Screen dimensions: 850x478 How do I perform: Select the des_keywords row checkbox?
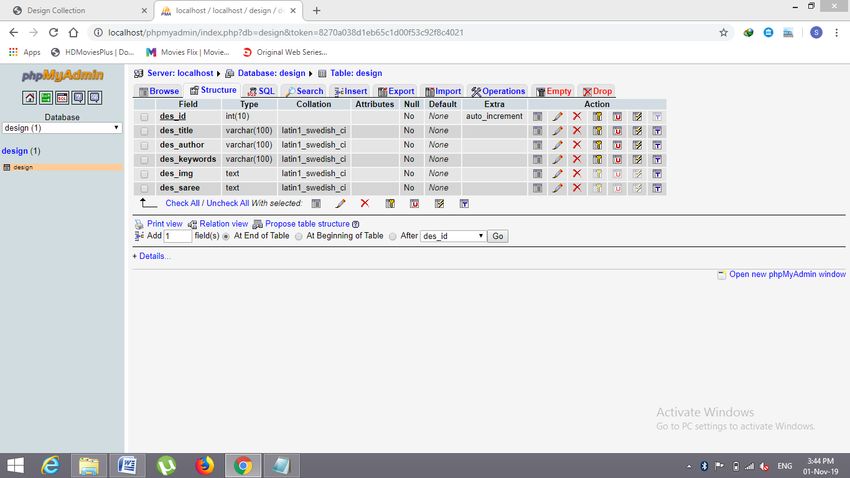coord(144,160)
